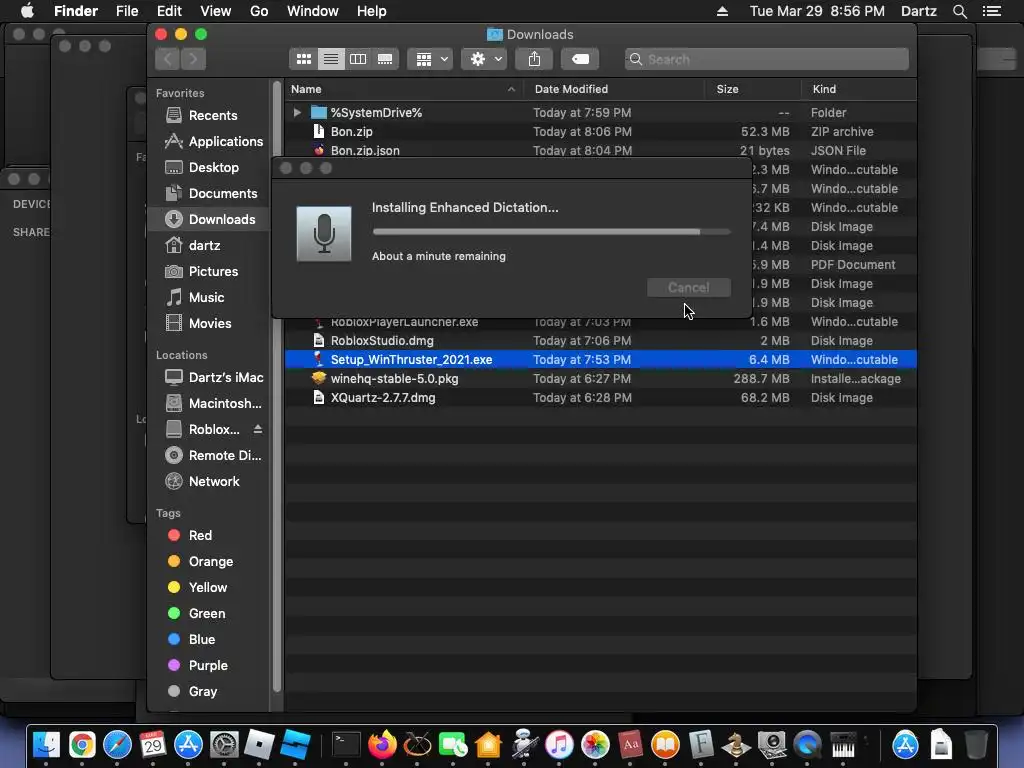Open Terminal from the Dock

(x=346, y=745)
